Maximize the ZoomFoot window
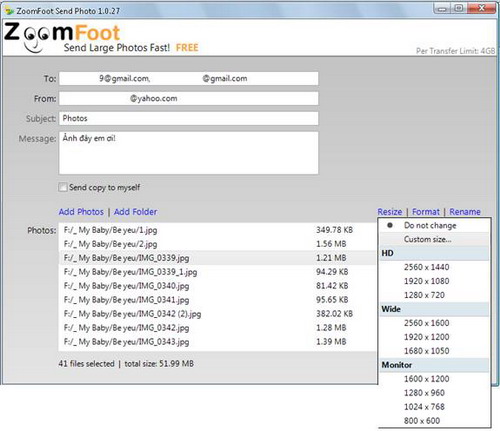The height and width of the screenshot is (431, 500). 459,9
